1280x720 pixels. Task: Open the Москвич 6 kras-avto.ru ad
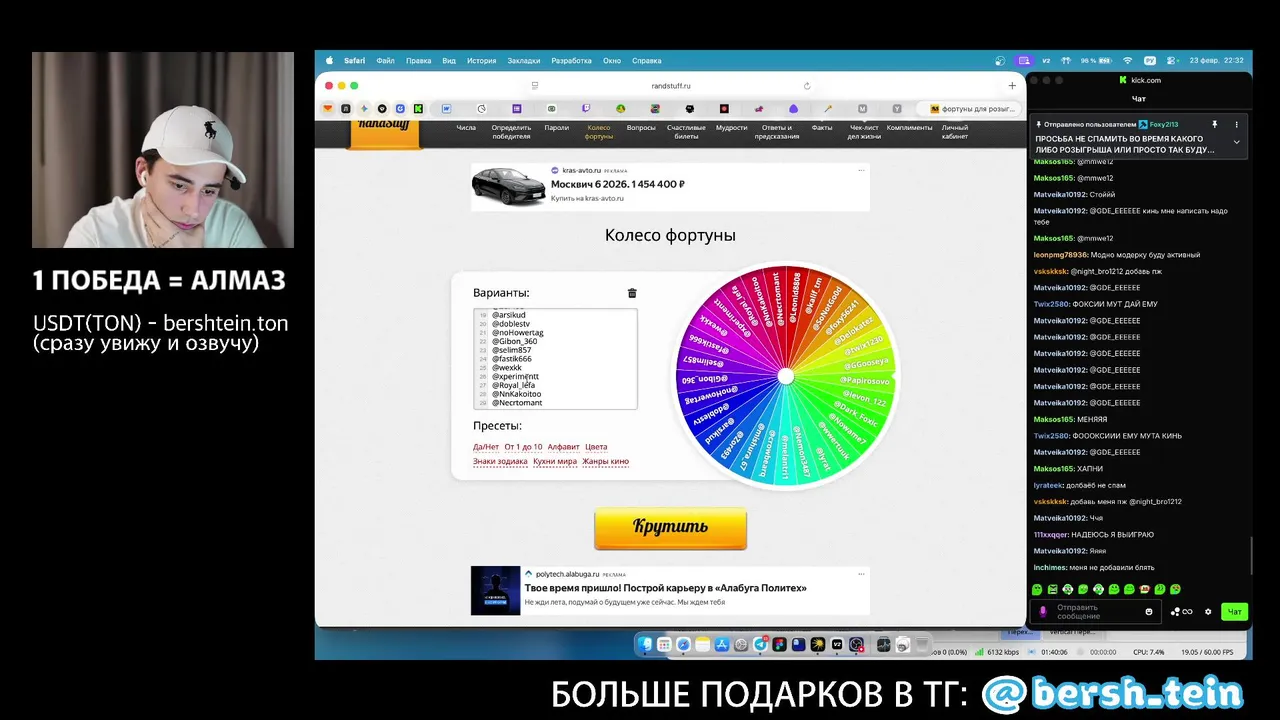670,187
